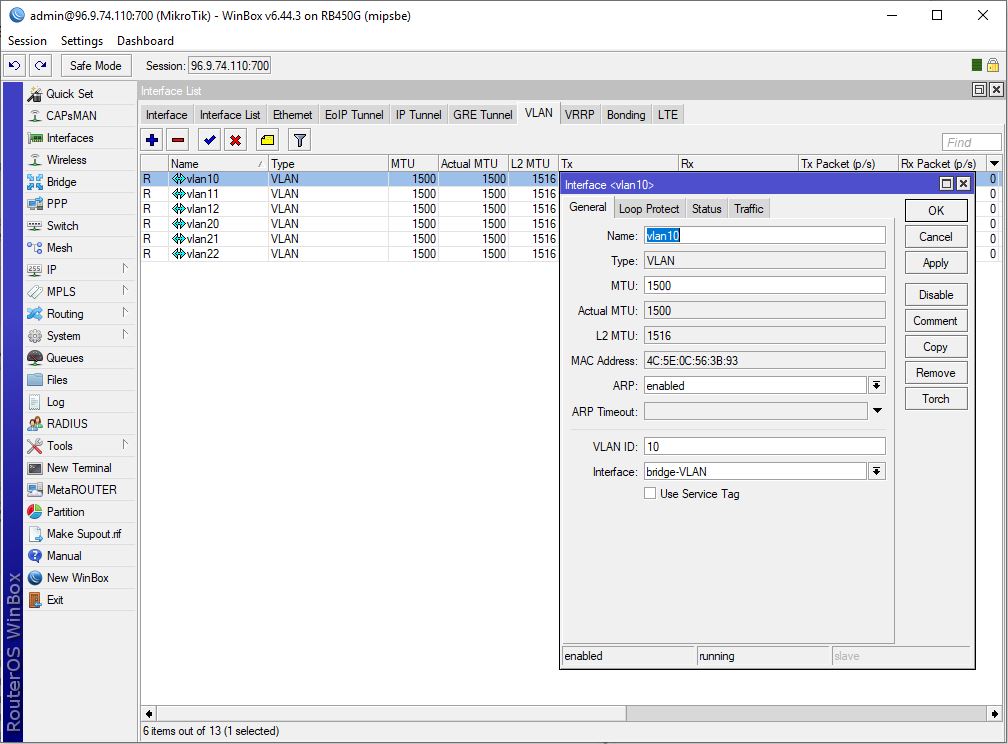Open the PPP section

point(57,204)
